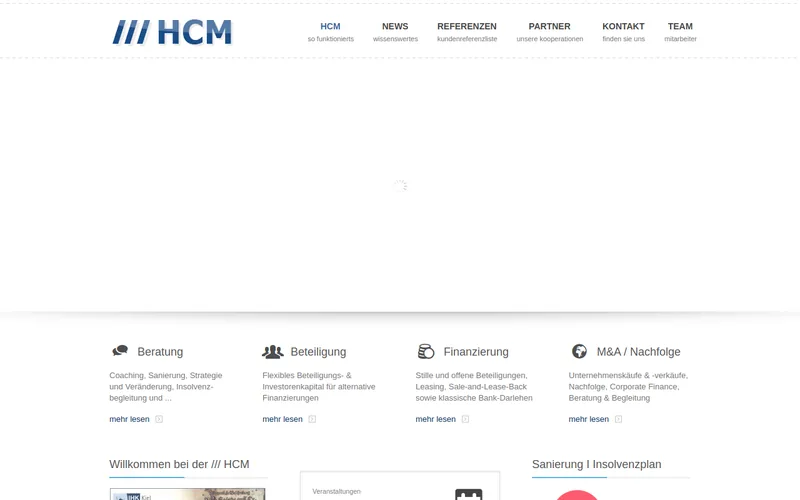Click the Beteiligung people icon
This screenshot has width=800, height=500.
[272, 351]
